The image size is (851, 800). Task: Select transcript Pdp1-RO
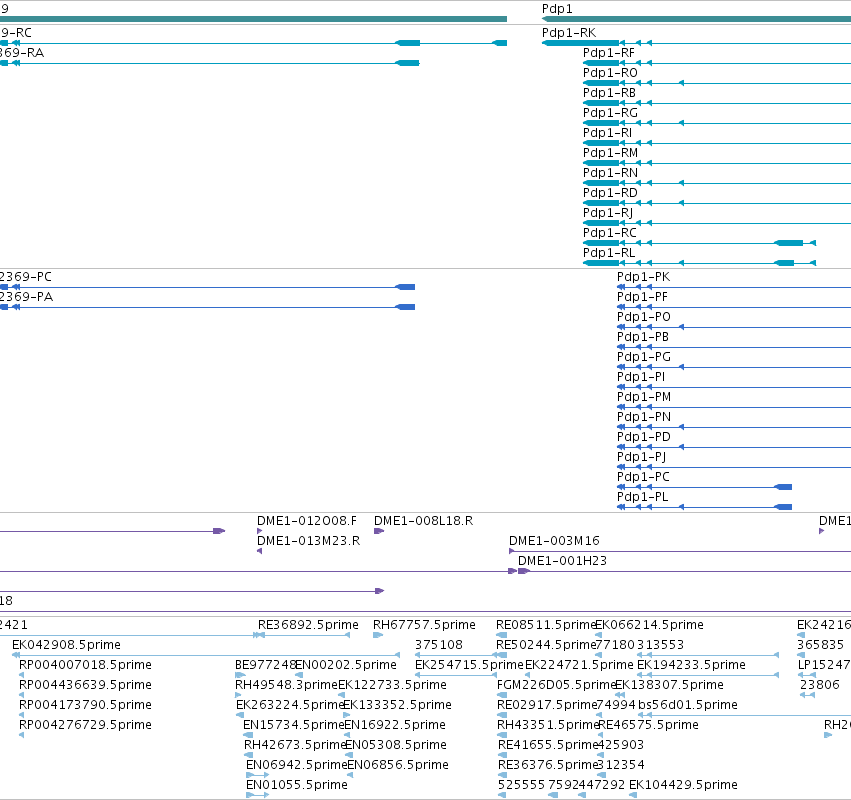(x=610, y=73)
